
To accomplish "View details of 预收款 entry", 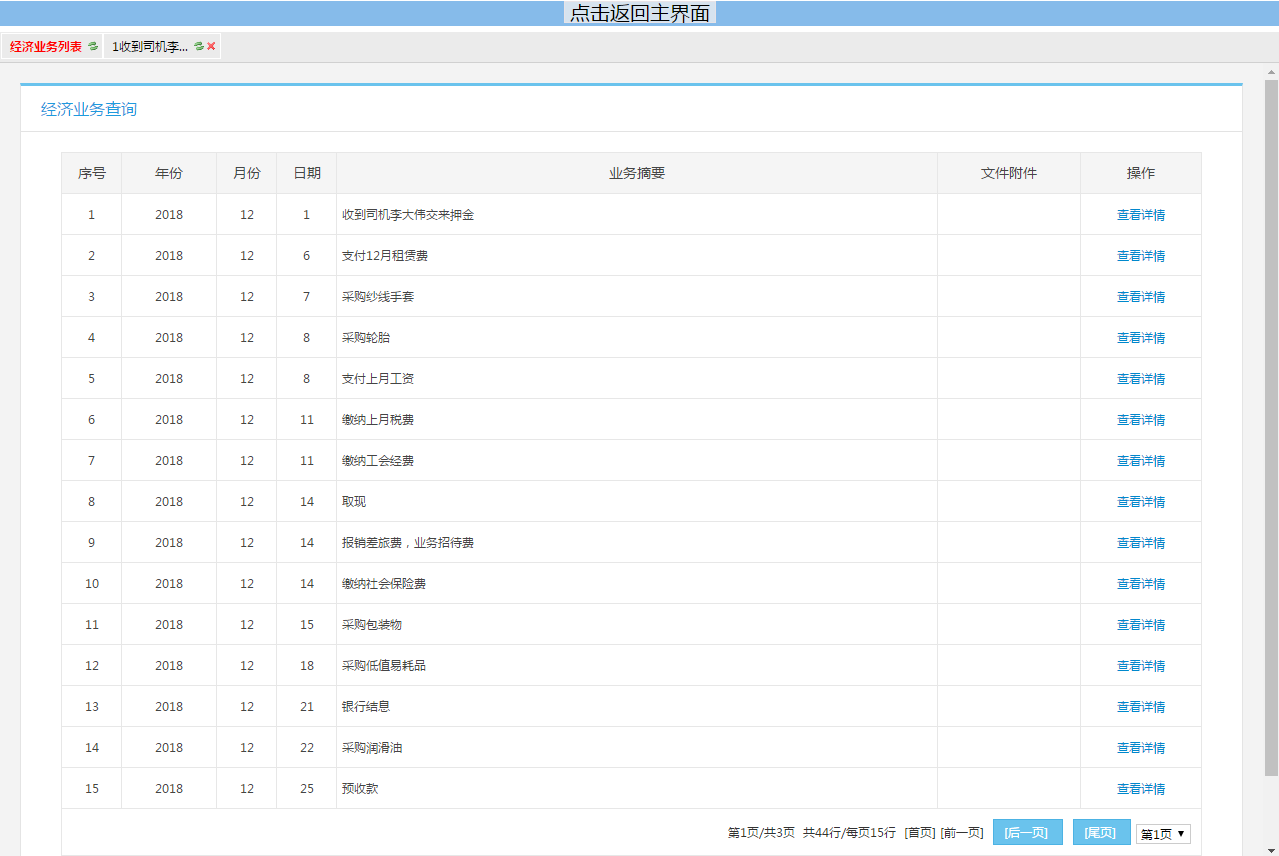I will click(x=1140, y=789).
